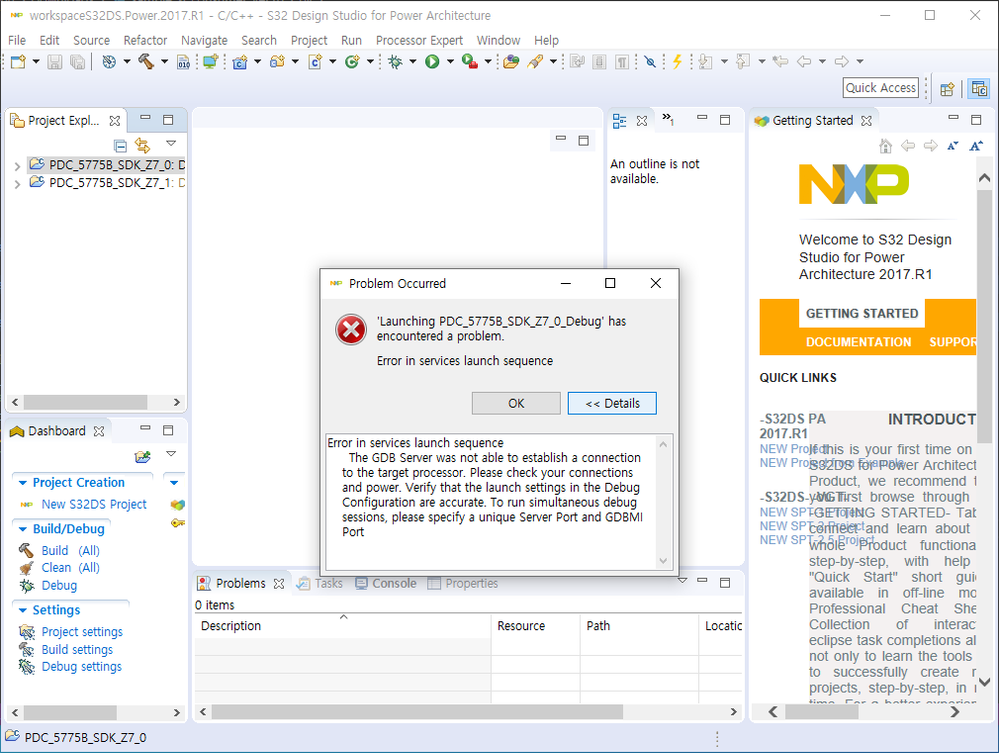Click OK in the Problem Occurred dialog
The width and height of the screenshot is (999, 753).
coord(516,403)
